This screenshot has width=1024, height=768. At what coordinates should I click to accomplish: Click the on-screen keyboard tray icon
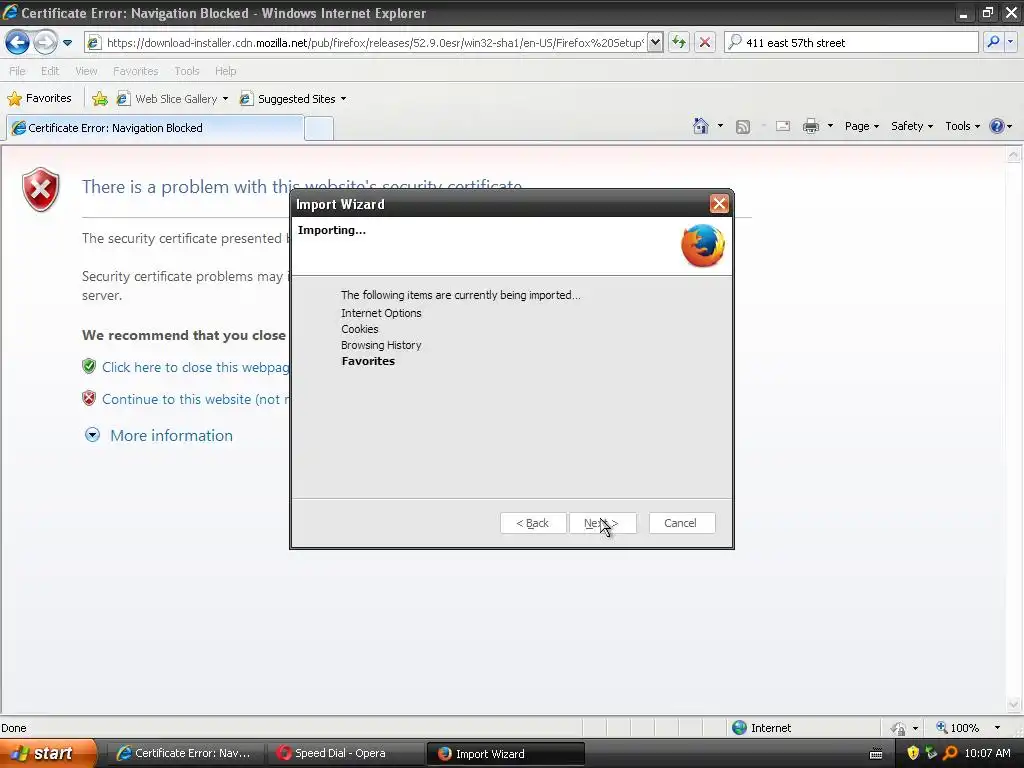tap(876, 754)
